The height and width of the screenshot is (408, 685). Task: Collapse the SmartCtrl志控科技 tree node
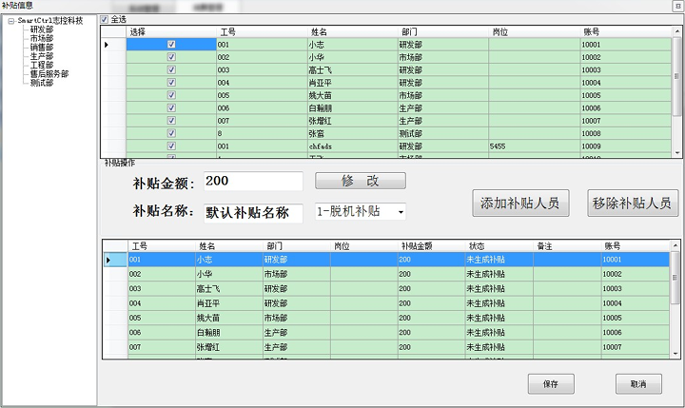9,20
